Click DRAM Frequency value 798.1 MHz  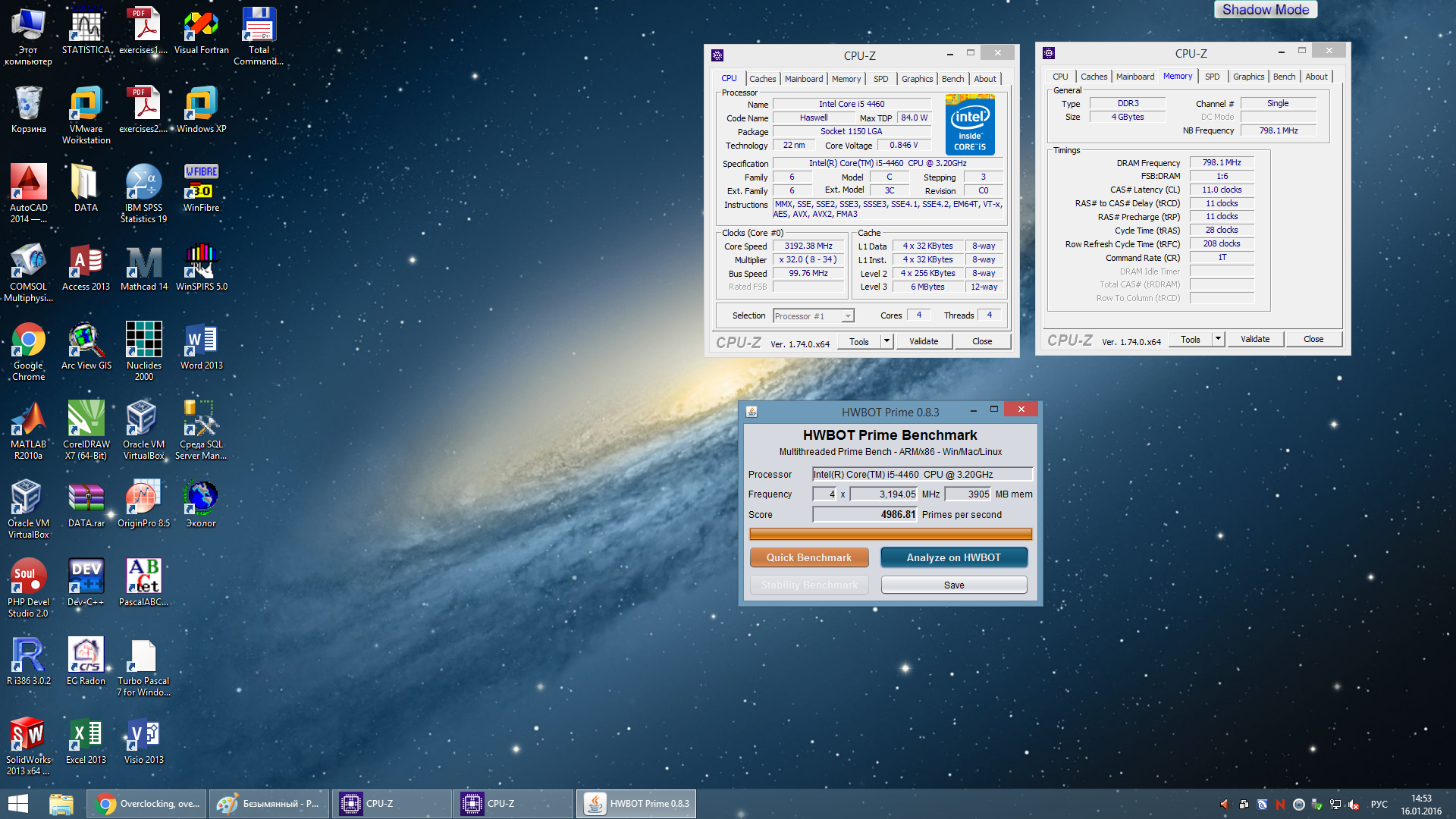pos(1222,162)
